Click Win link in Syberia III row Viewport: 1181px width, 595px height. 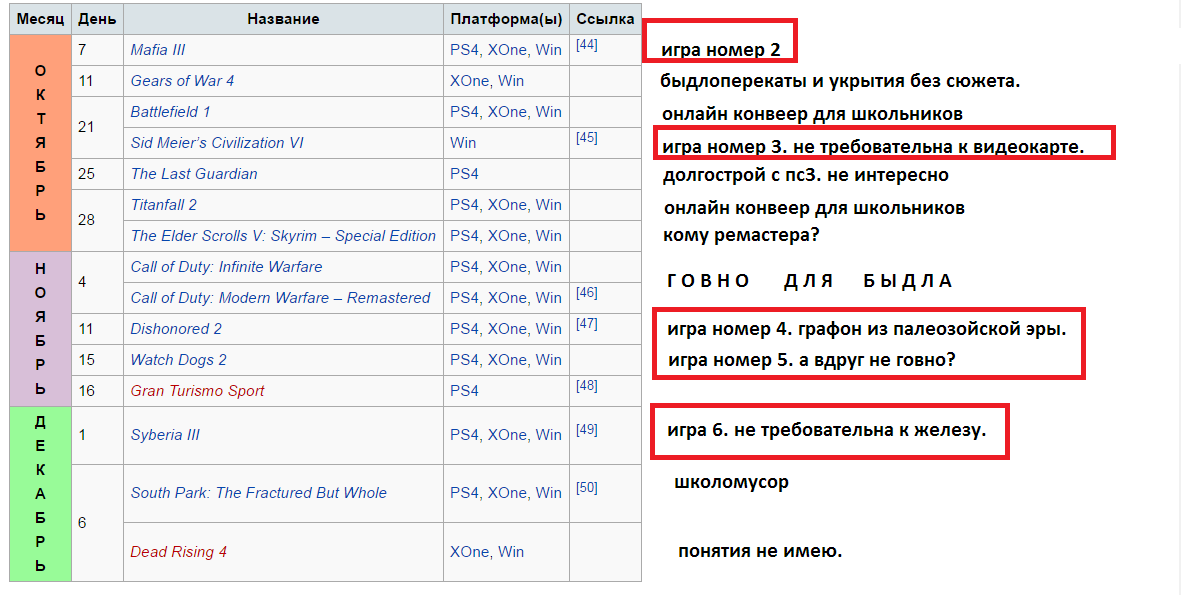pyautogui.click(x=548, y=435)
